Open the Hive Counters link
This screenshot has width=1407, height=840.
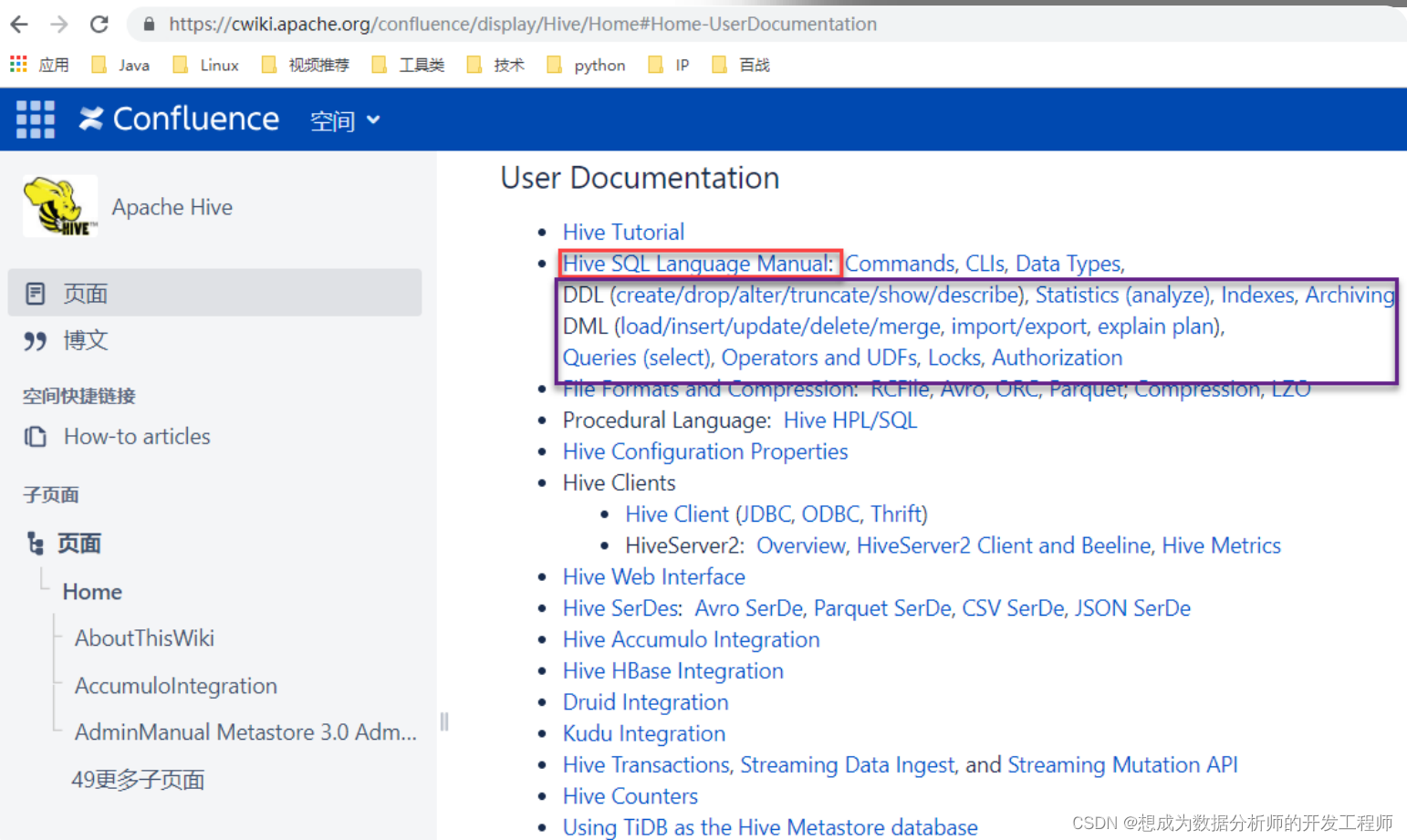coord(631,796)
